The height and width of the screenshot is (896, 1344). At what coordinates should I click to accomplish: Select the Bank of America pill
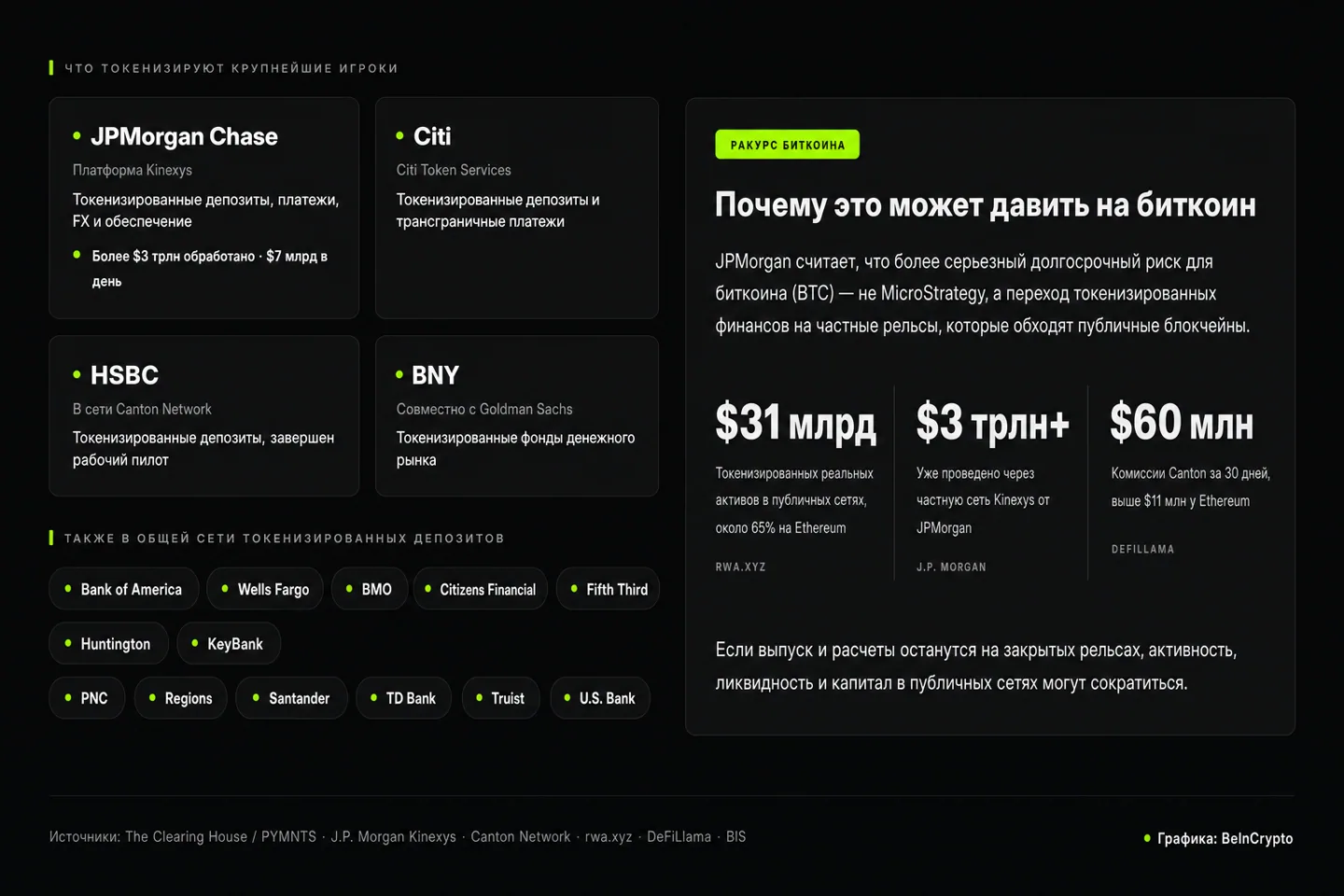[x=123, y=589]
